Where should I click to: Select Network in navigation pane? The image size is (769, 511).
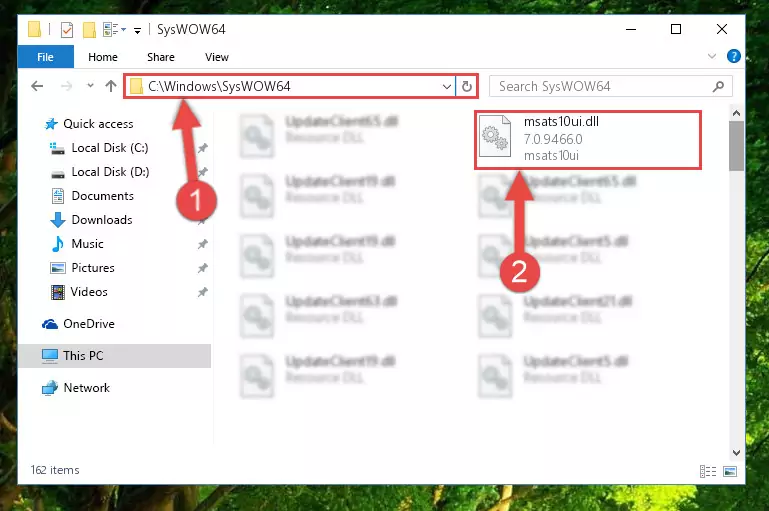(86, 388)
